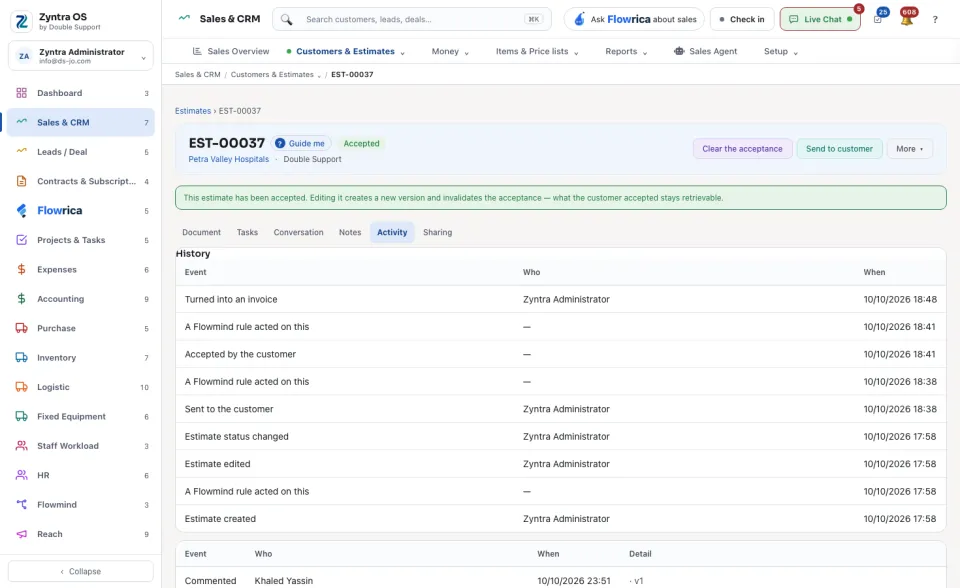Screen dimensions: 960x588
Task: Open the Dashboard sidebar icon
Action: click(x=21, y=93)
